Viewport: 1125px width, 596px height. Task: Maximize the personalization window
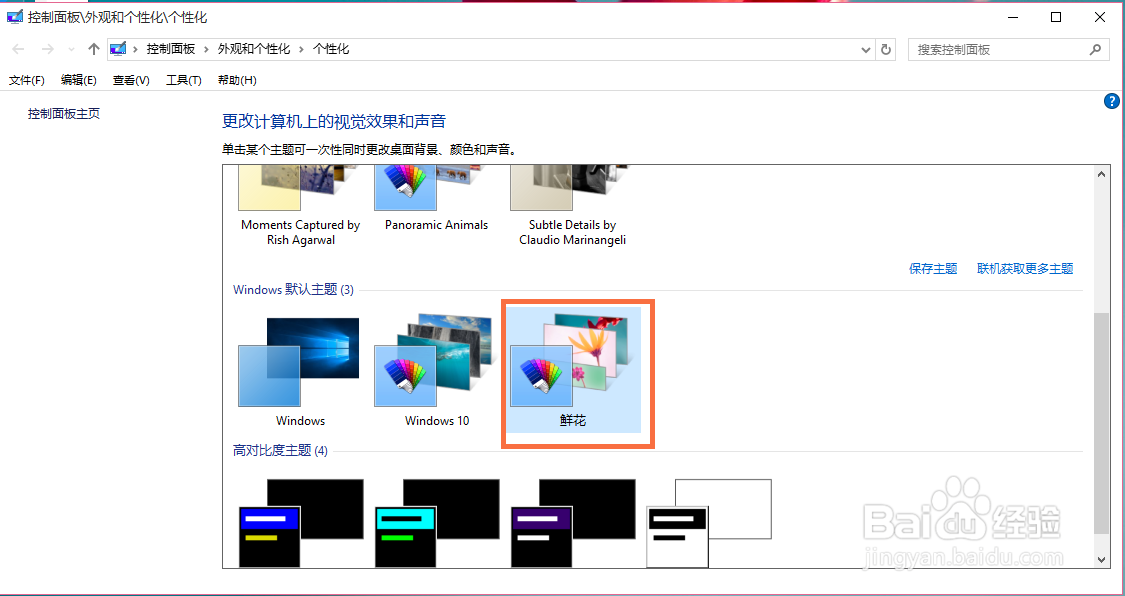1056,18
